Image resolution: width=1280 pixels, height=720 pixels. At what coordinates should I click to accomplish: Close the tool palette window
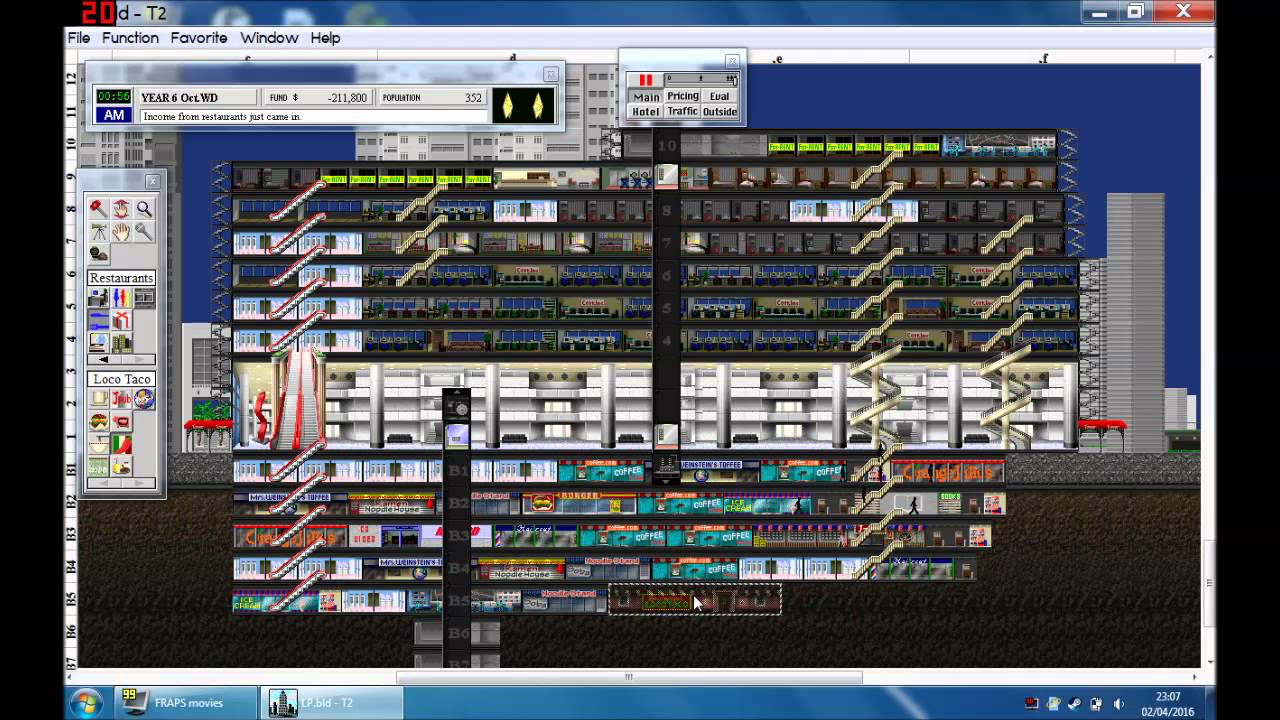[153, 181]
